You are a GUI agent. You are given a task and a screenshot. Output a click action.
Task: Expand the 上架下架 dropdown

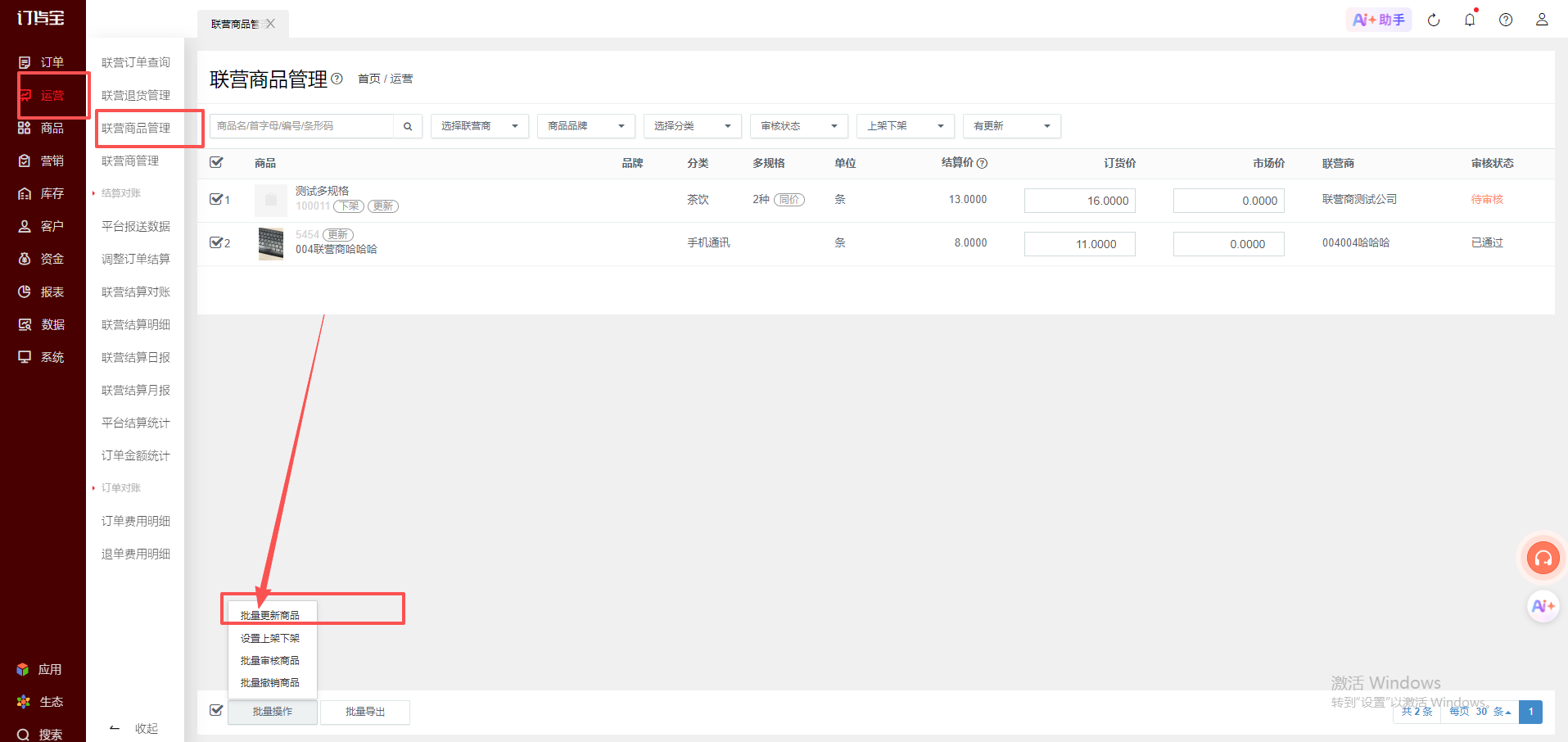pyautogui.click(x=906, y=126)
